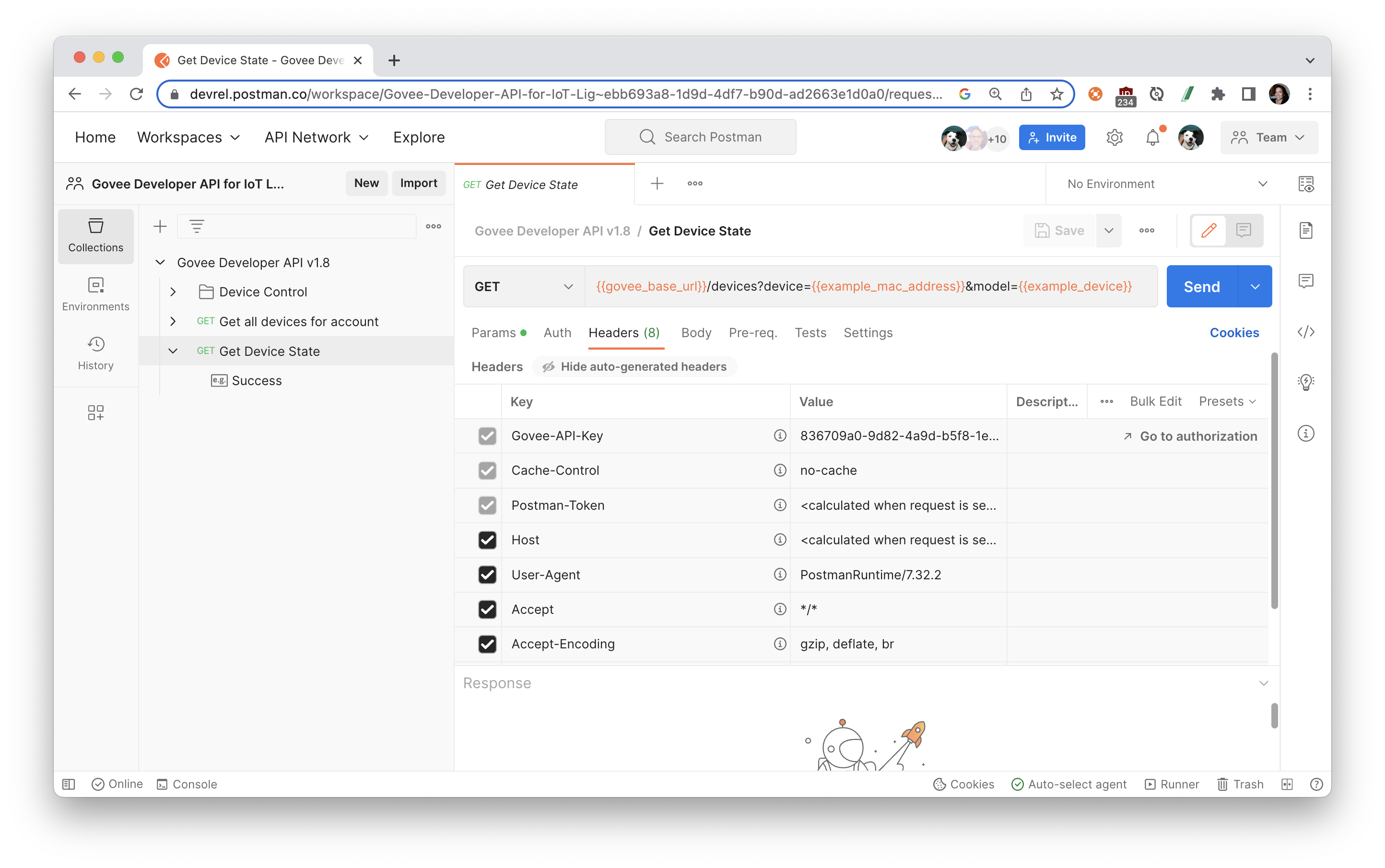Toggle the sidebar icon in status bar
This screenshot has width=1385, height=868.
click(69, 784)
